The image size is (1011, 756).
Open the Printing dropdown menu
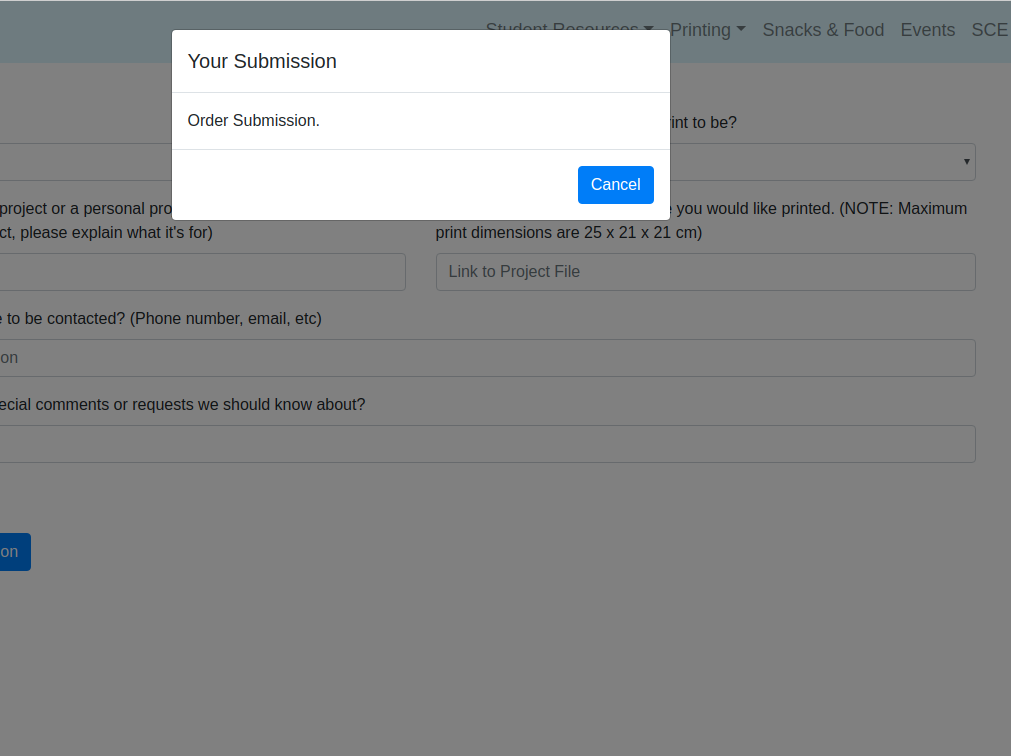click(707, 30)
